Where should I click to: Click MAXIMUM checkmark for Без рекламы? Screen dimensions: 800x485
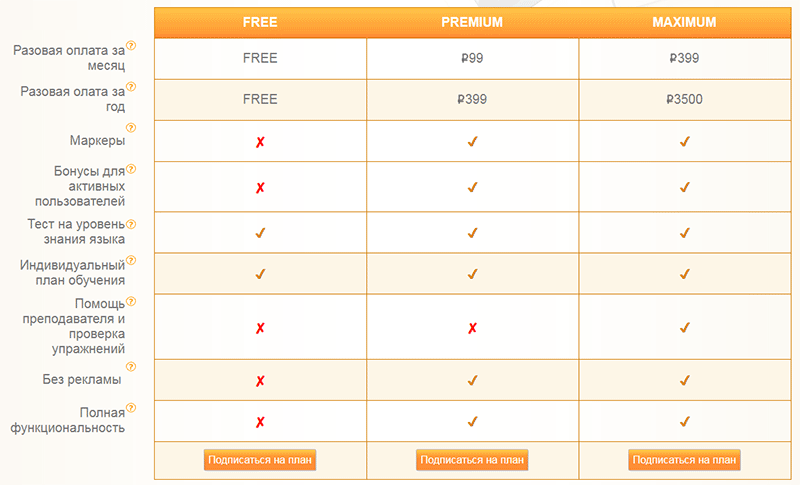[685, 380]
